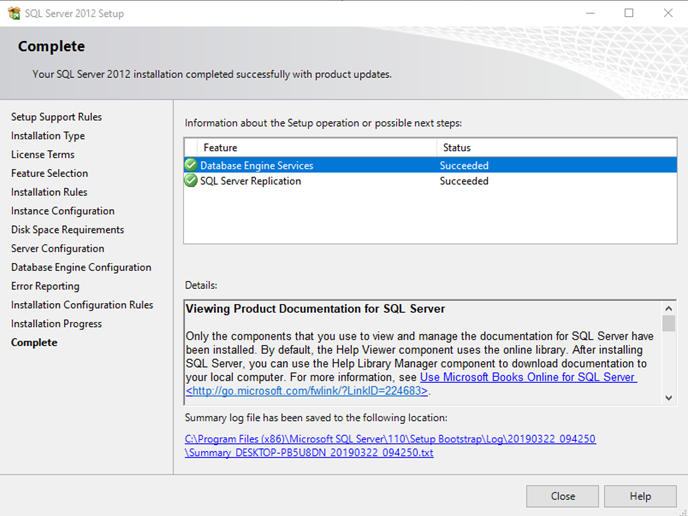This screenshot has height=516, width=688.
Task: Click Instance Configuration step
Action: [x=63, y=211]
